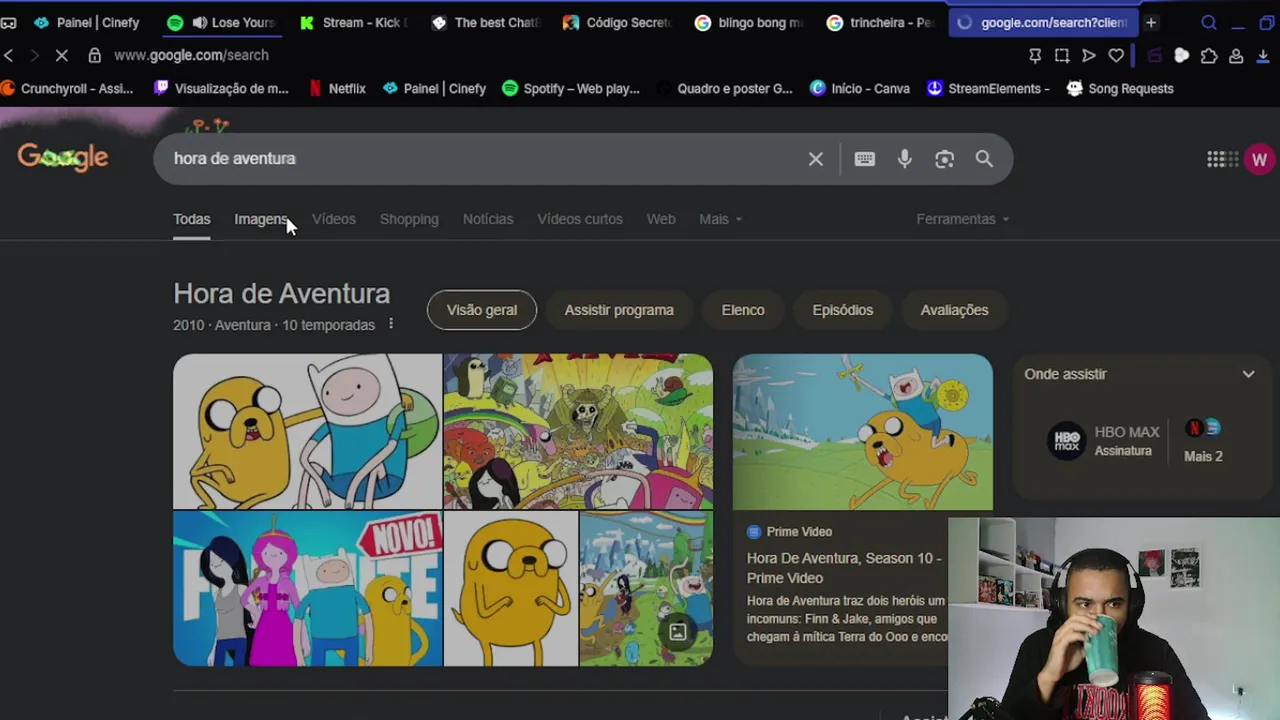This screenshot has height=720, width=1280.
Task: Click the heart bookmark icon in toolbar
Action: coord(1116,56)
